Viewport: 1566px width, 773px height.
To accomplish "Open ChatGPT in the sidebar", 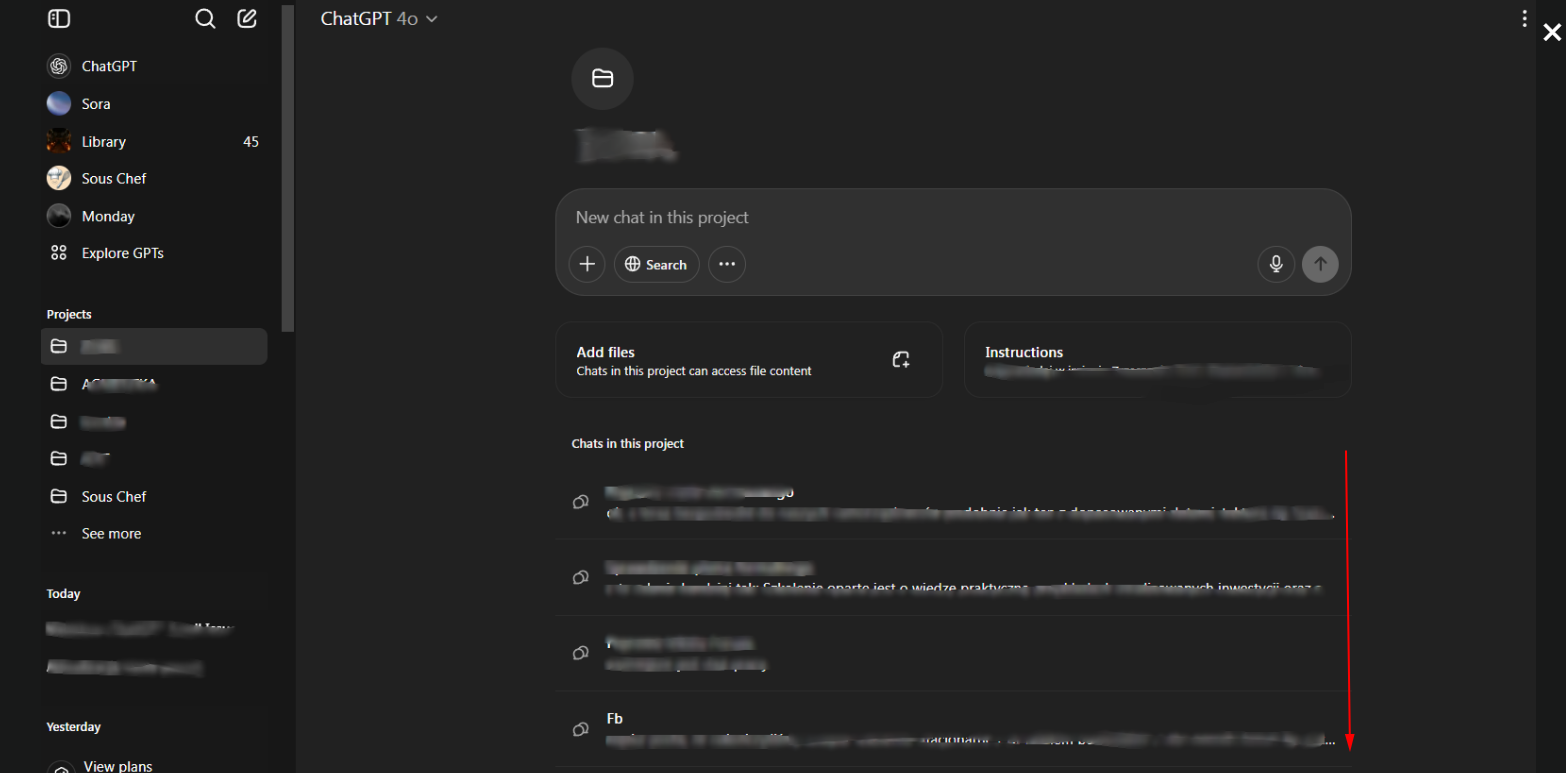I will pos(154,66).
